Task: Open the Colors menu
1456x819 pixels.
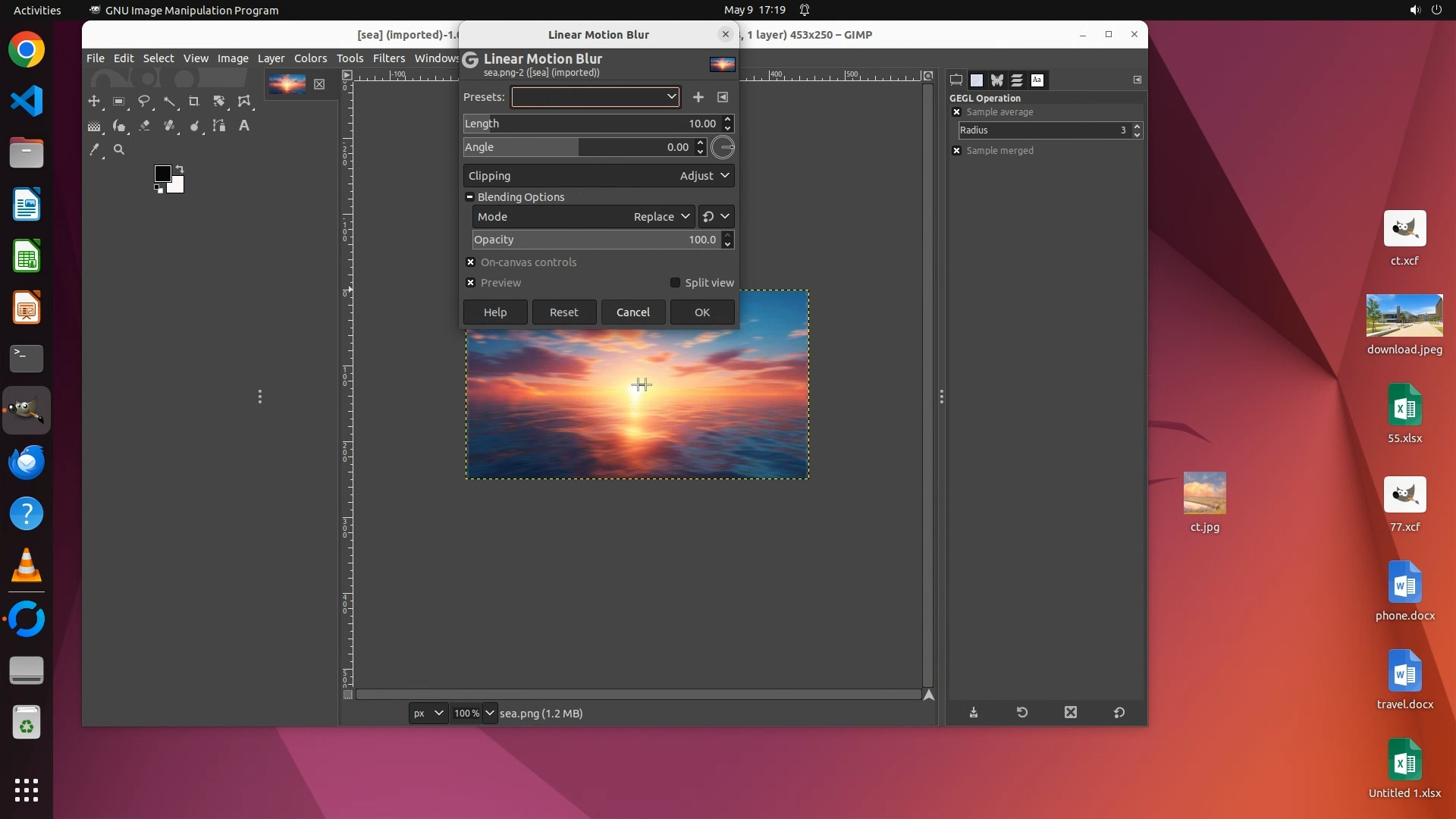Action: pos(310,58)
